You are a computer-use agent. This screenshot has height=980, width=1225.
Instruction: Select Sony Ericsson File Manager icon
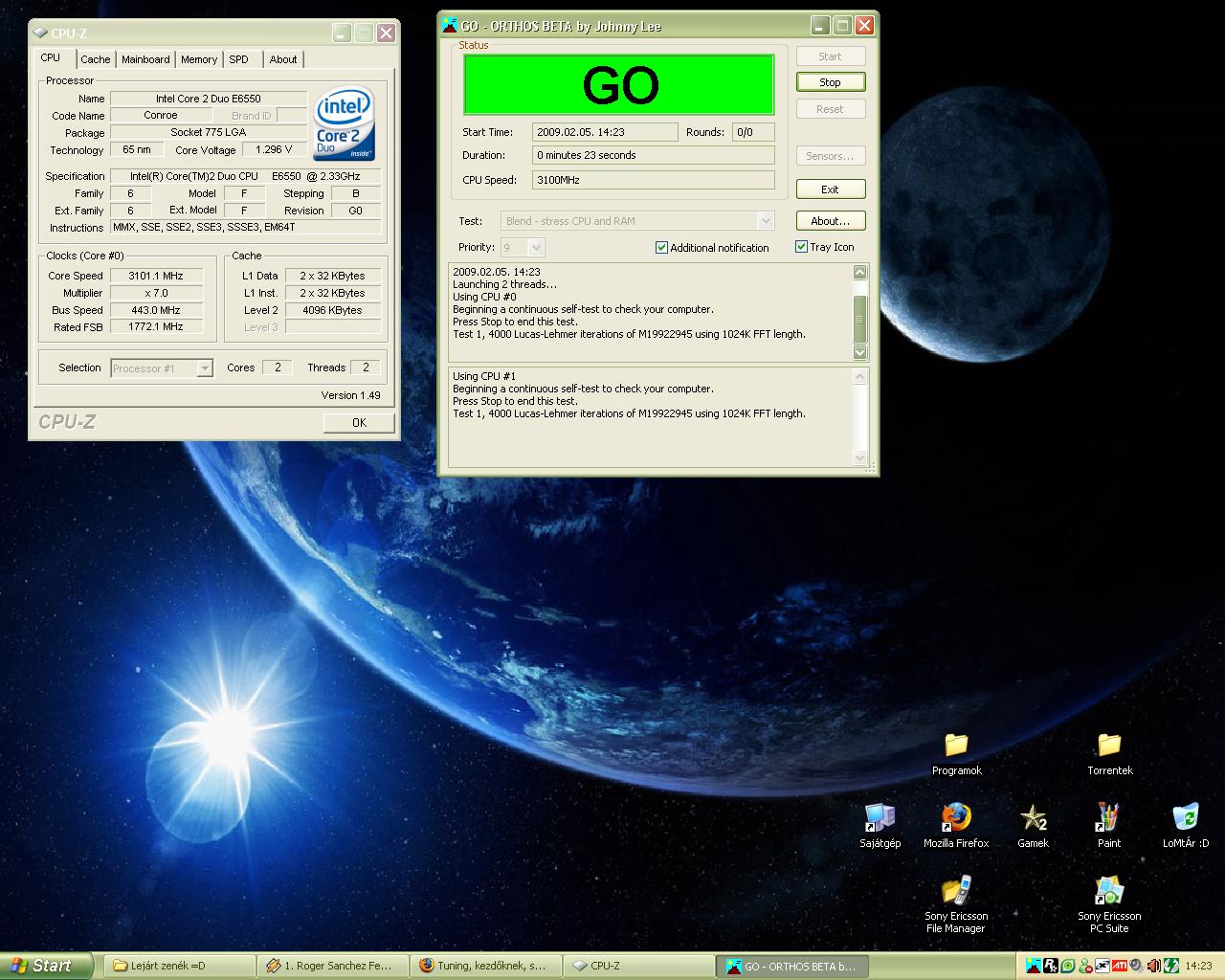coord(956,904)
